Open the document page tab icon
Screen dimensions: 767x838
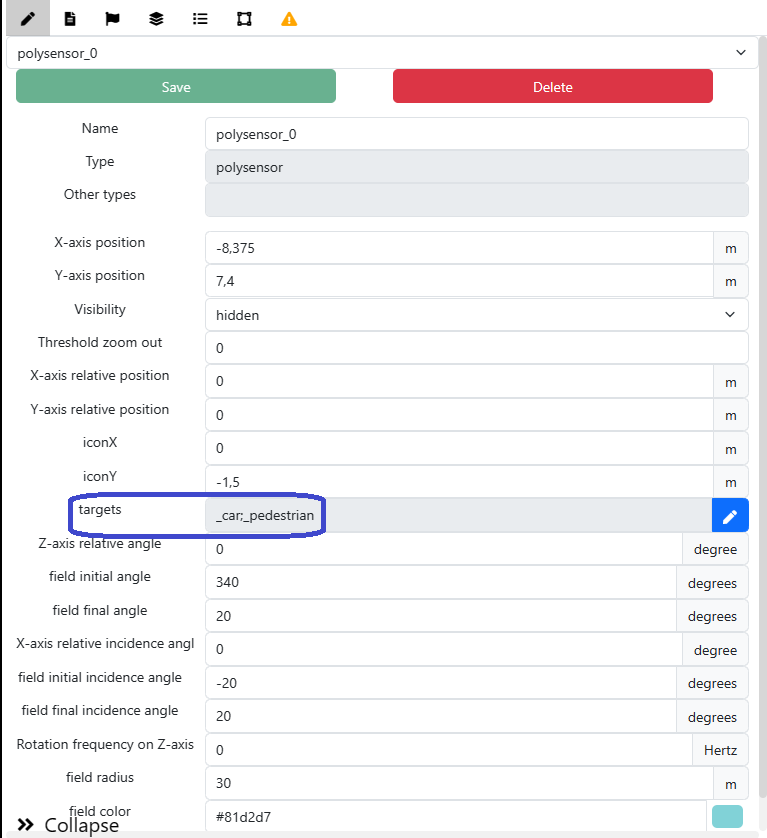[70, 19]
